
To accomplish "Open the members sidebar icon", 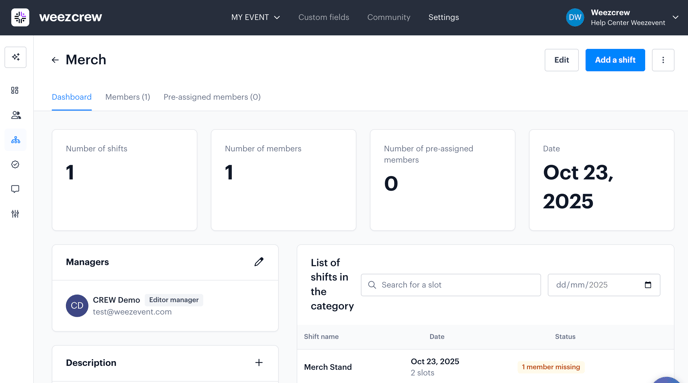I will (16, 115).
